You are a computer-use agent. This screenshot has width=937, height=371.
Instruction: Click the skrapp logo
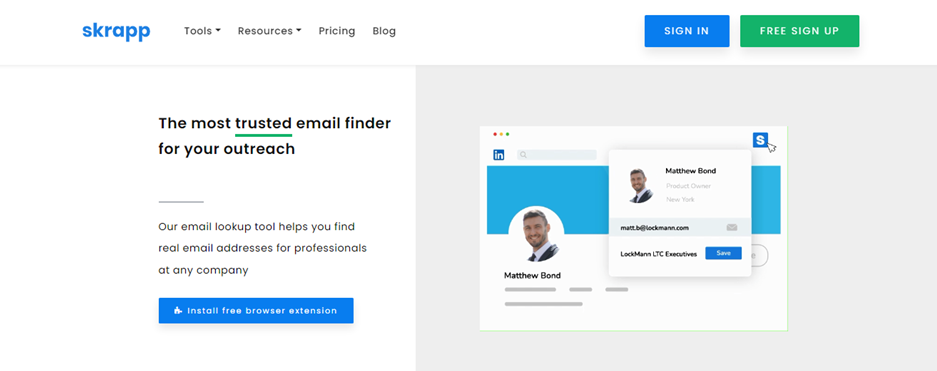point(116,31)
